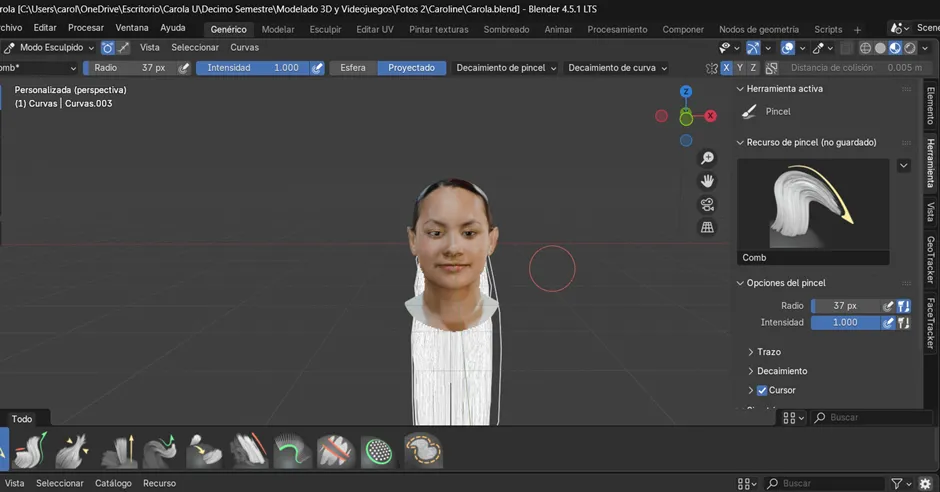Pick the green curve brush thumbnail
Image resolution: width=940 pixels, height=492 pixels.
tap(291, 451)
